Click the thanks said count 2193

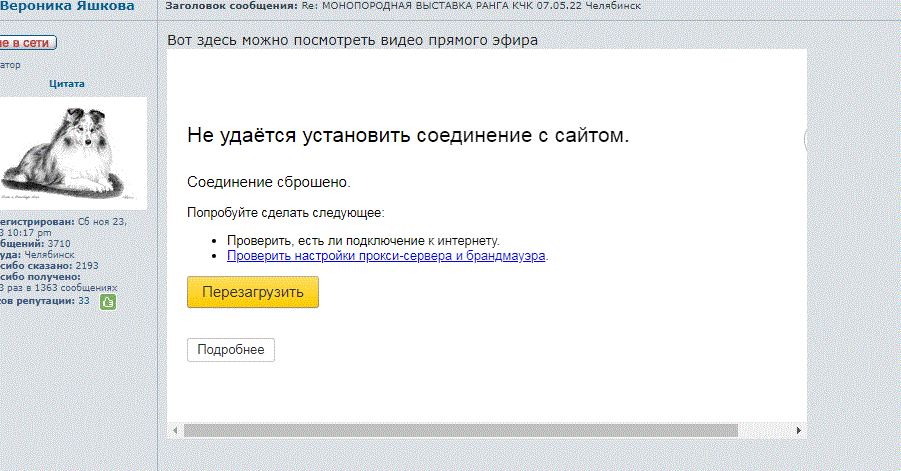click(x=87, y=266)
